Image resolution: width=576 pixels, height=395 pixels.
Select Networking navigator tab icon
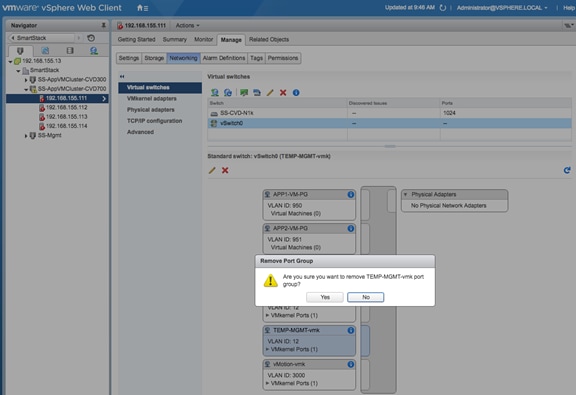(94, 51)
